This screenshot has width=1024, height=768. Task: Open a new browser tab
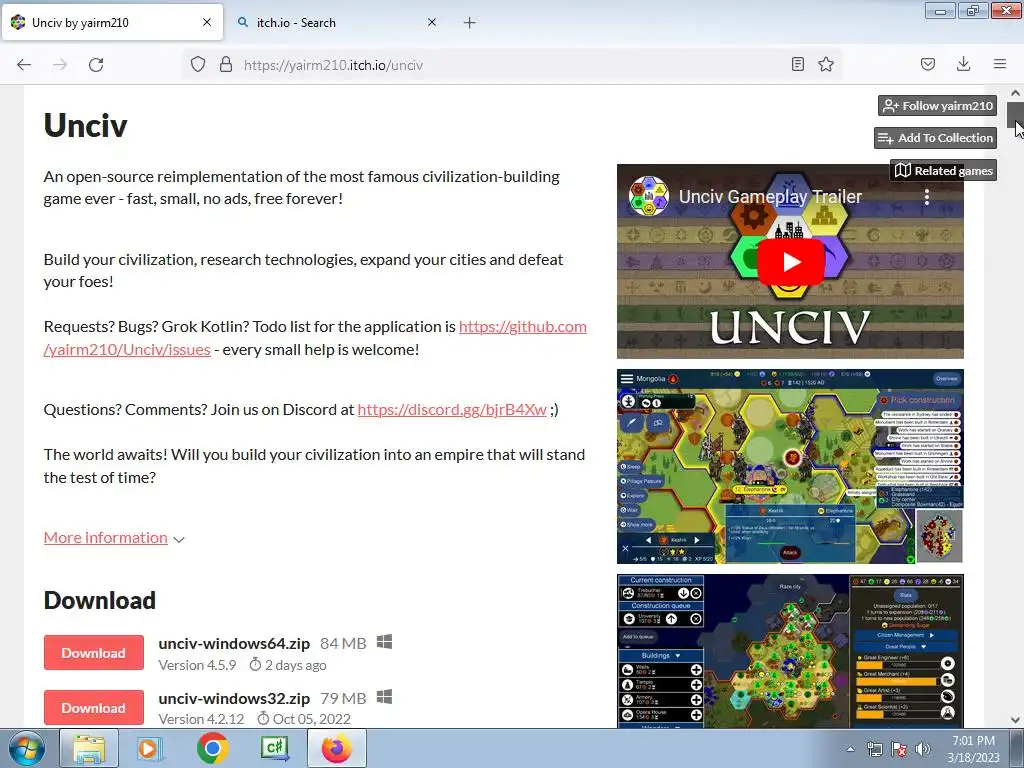pyautogui.click(x=470, y=23)
